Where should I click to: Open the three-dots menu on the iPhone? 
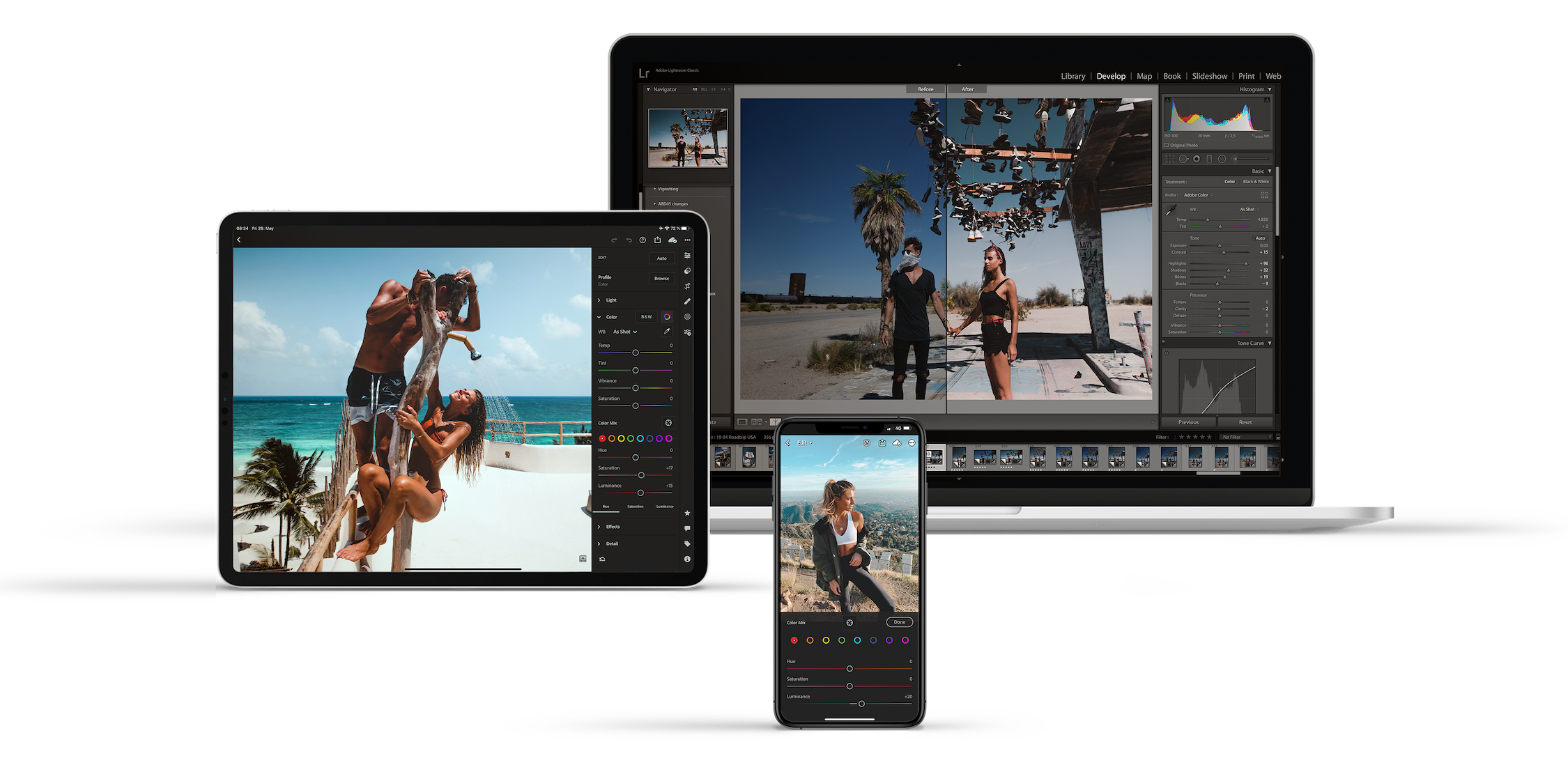(x=912, y=443)
